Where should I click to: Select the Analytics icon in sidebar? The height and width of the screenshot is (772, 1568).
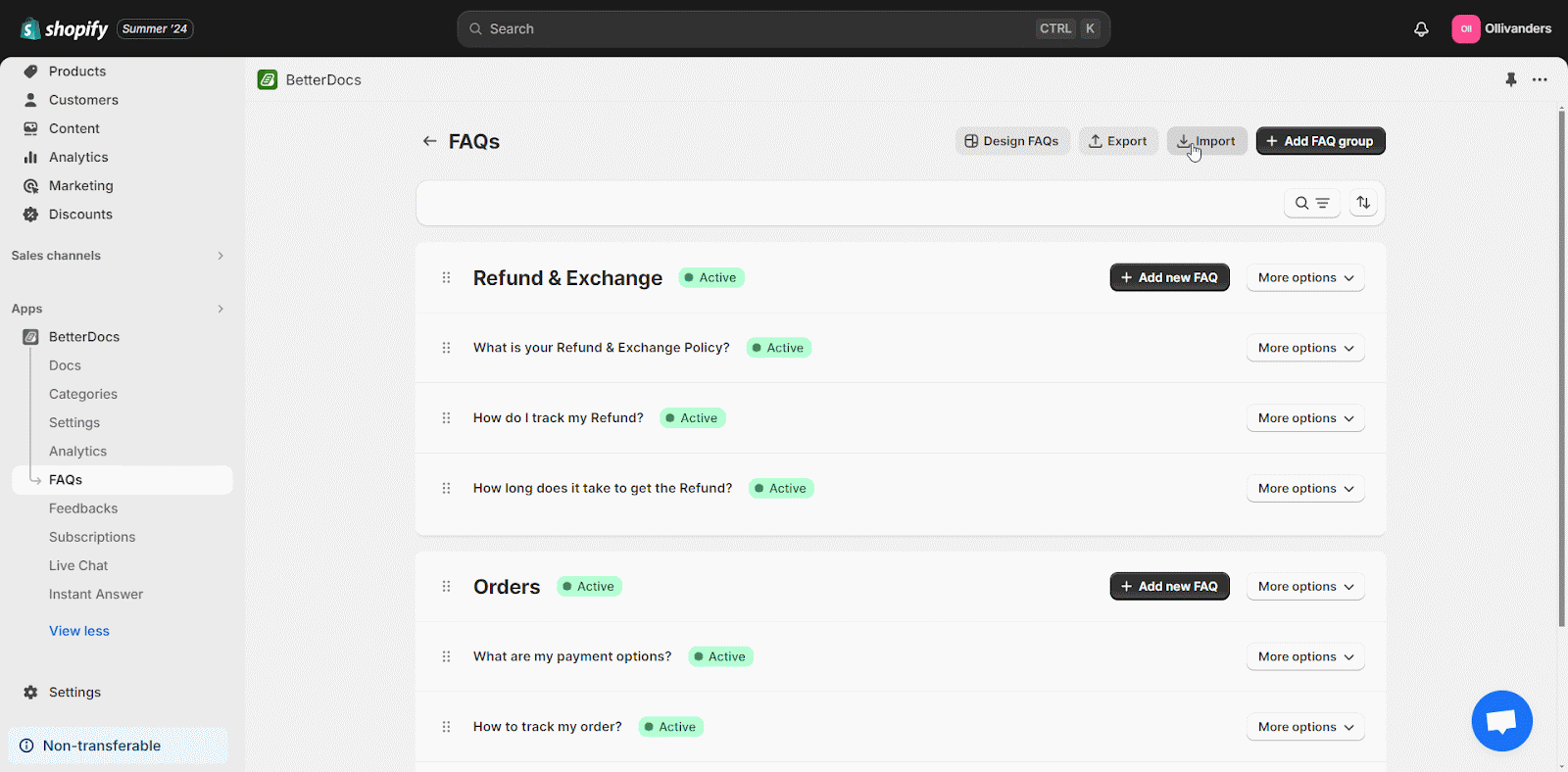(x=30, y=157)
